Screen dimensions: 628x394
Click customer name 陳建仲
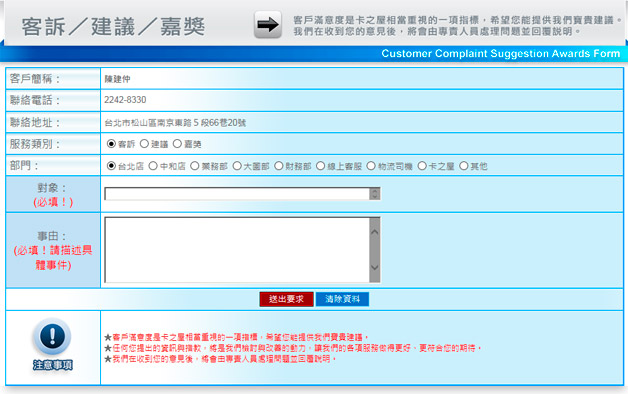[x=117, y=79]
